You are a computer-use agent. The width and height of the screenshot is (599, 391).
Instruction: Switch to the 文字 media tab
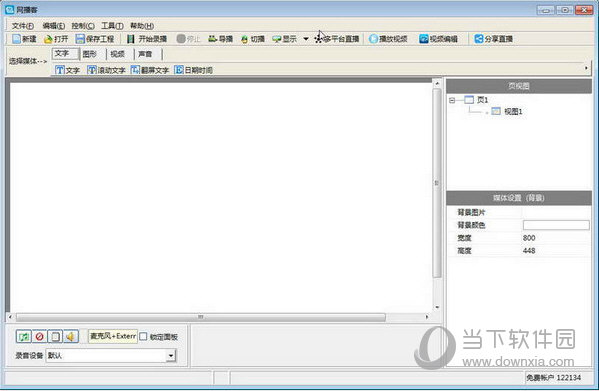coord(65,54)
